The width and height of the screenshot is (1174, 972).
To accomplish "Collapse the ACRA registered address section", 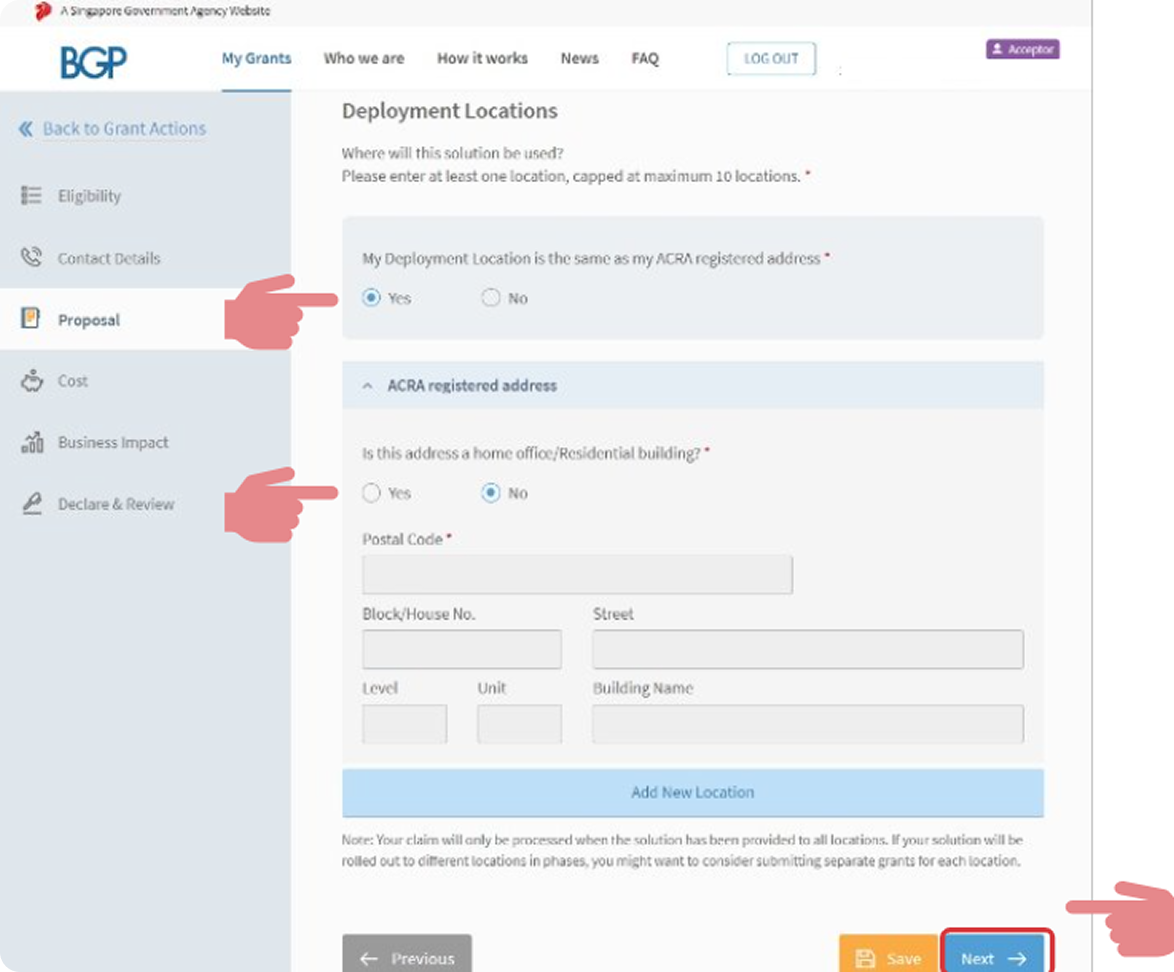I will pos(367,386).
